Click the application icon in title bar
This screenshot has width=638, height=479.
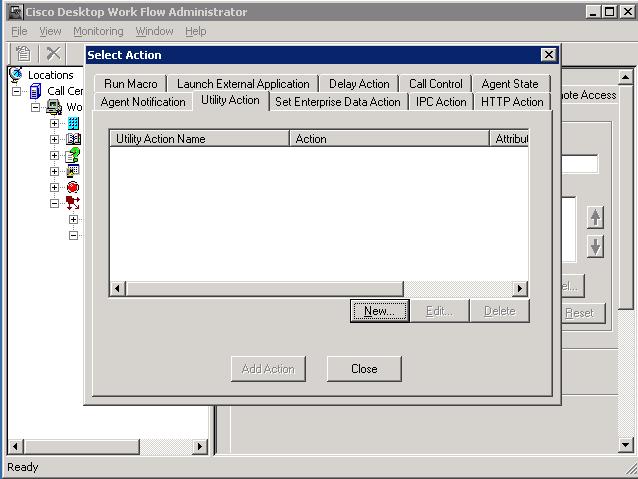(16, 12)
